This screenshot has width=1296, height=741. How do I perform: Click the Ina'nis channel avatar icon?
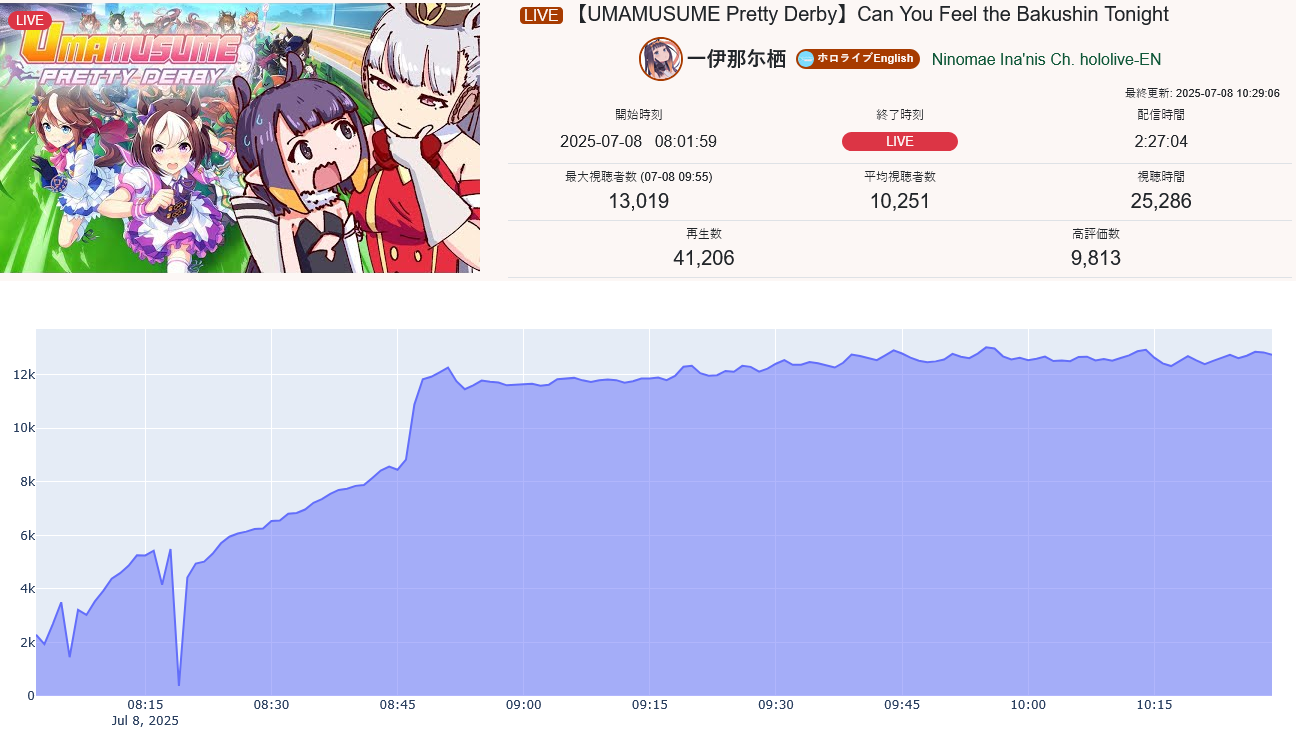click(661, 59)
